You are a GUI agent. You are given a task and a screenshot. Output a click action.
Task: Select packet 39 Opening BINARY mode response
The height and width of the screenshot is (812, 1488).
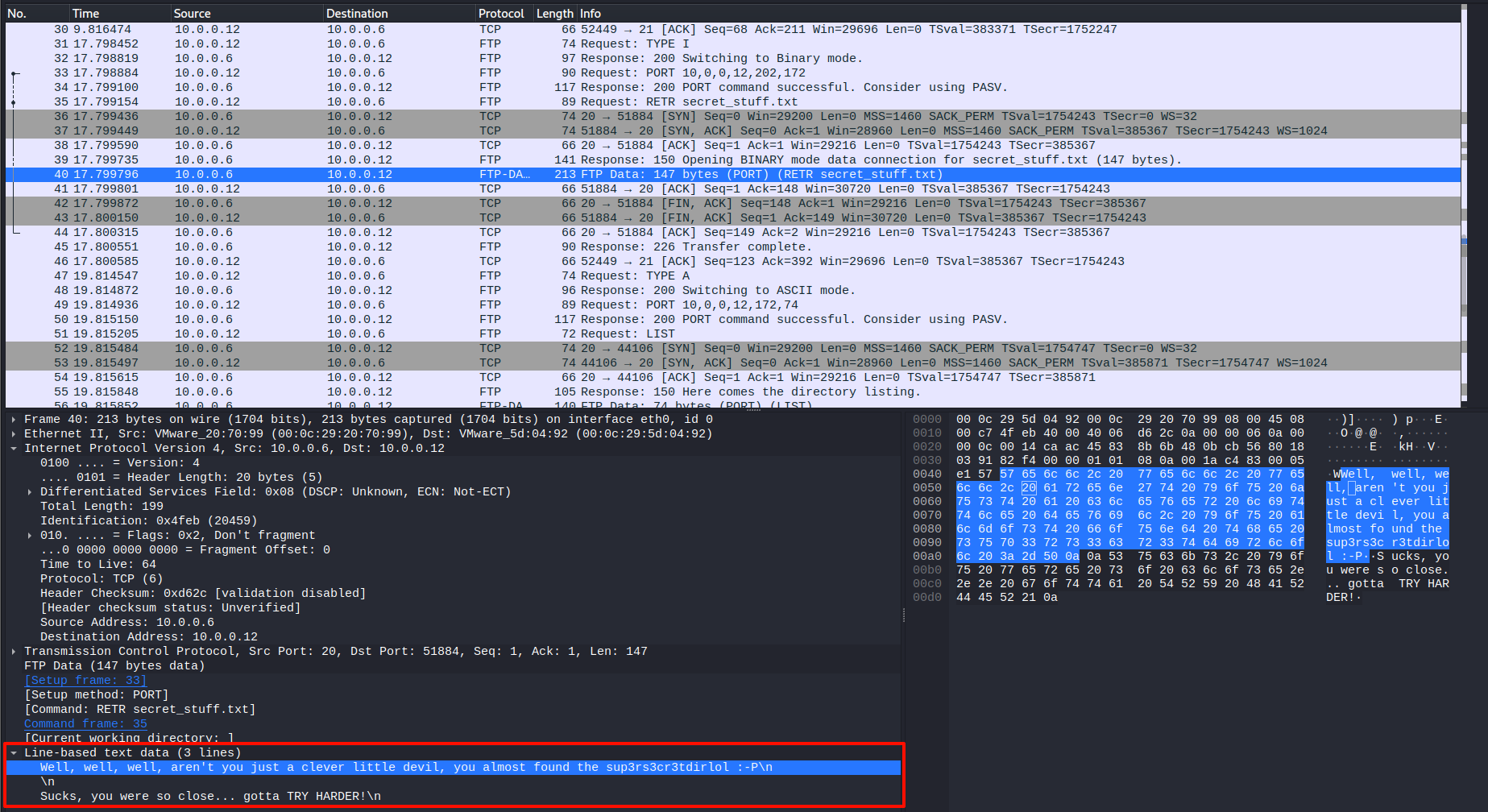coord(732,160)
